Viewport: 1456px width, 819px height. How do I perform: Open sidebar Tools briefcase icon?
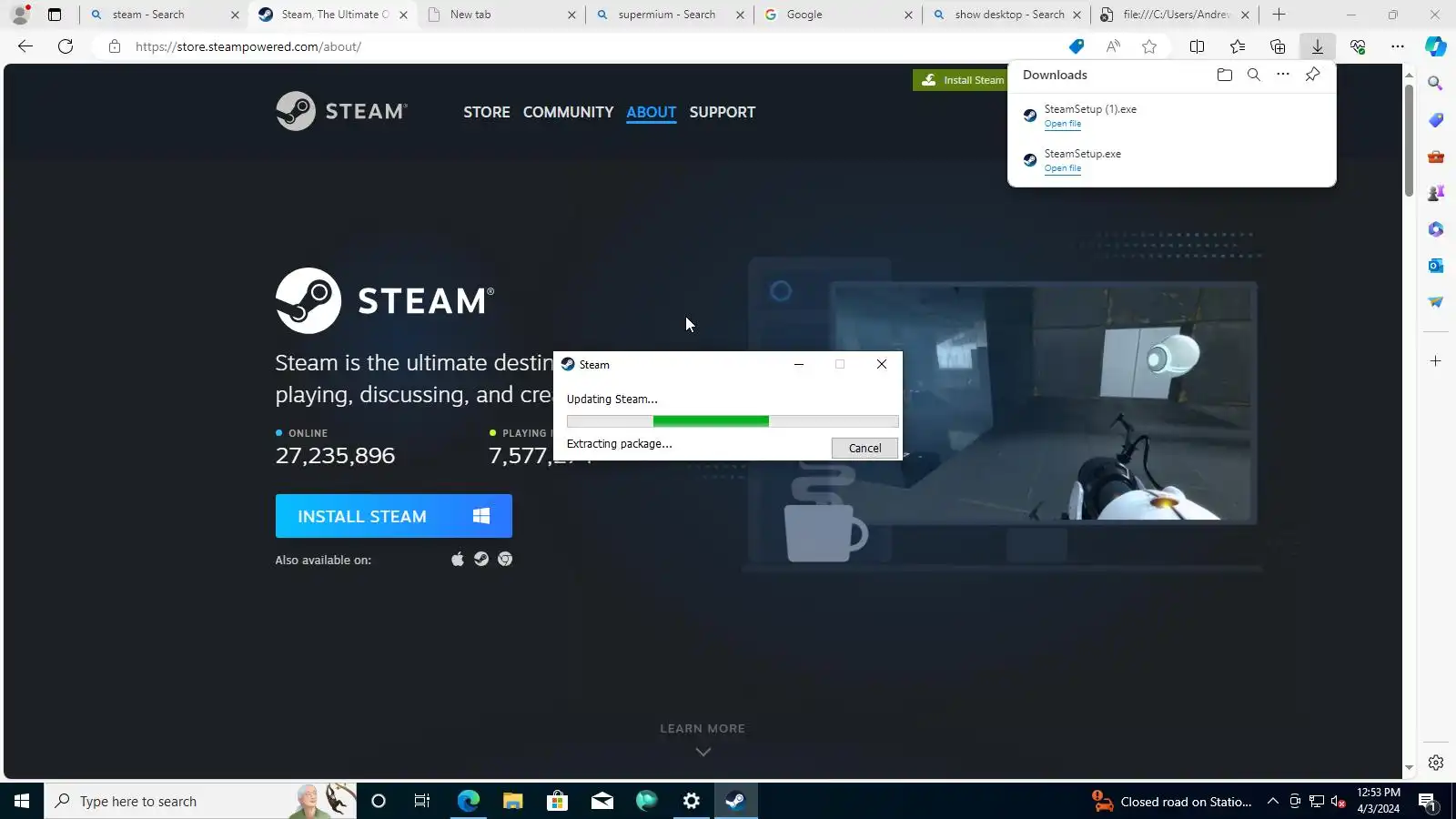click(1436, 157)
